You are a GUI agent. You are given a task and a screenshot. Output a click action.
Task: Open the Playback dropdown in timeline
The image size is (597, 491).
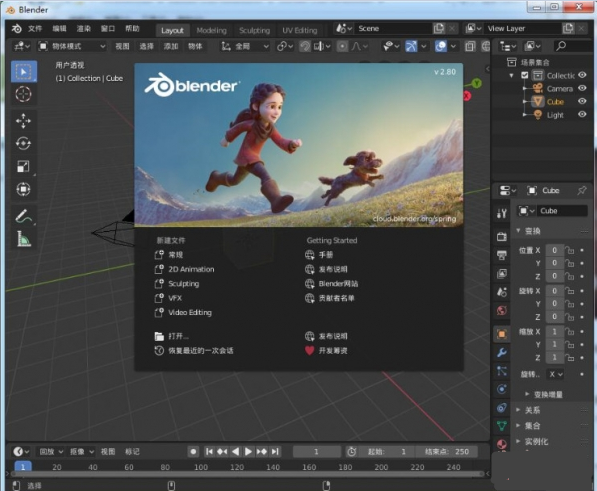coord(51,452)
